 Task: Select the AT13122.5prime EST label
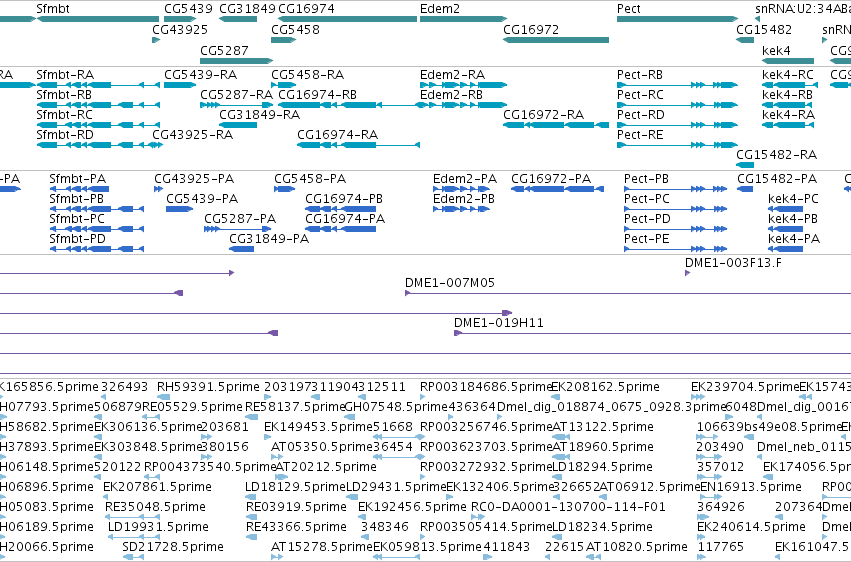(602, 427)
